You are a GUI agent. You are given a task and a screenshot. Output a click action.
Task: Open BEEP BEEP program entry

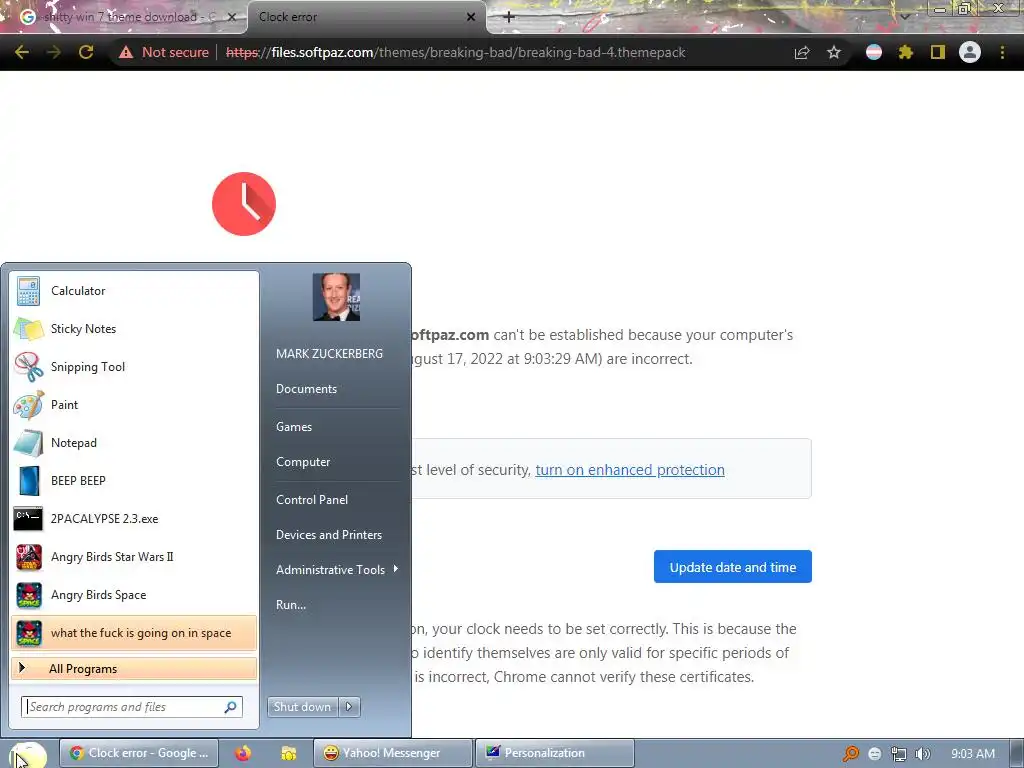134,481
